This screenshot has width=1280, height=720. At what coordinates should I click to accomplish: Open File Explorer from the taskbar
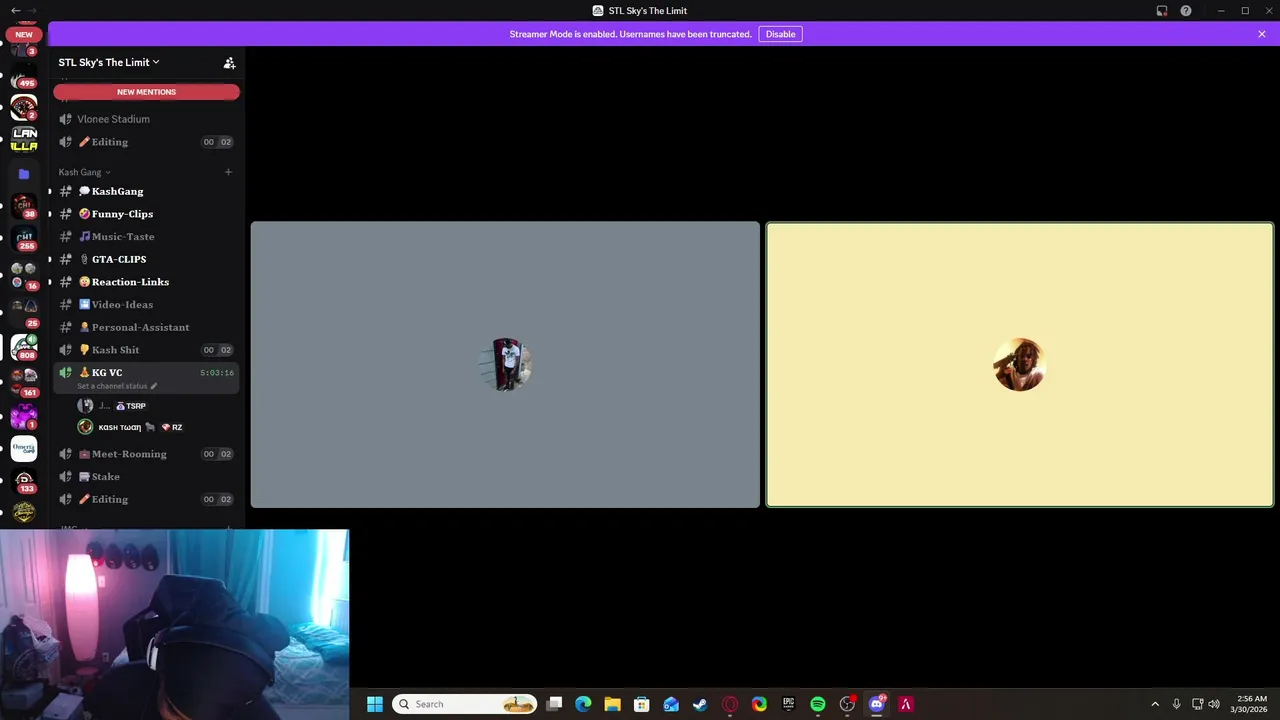pyautogui.click(x=612, y=704)
